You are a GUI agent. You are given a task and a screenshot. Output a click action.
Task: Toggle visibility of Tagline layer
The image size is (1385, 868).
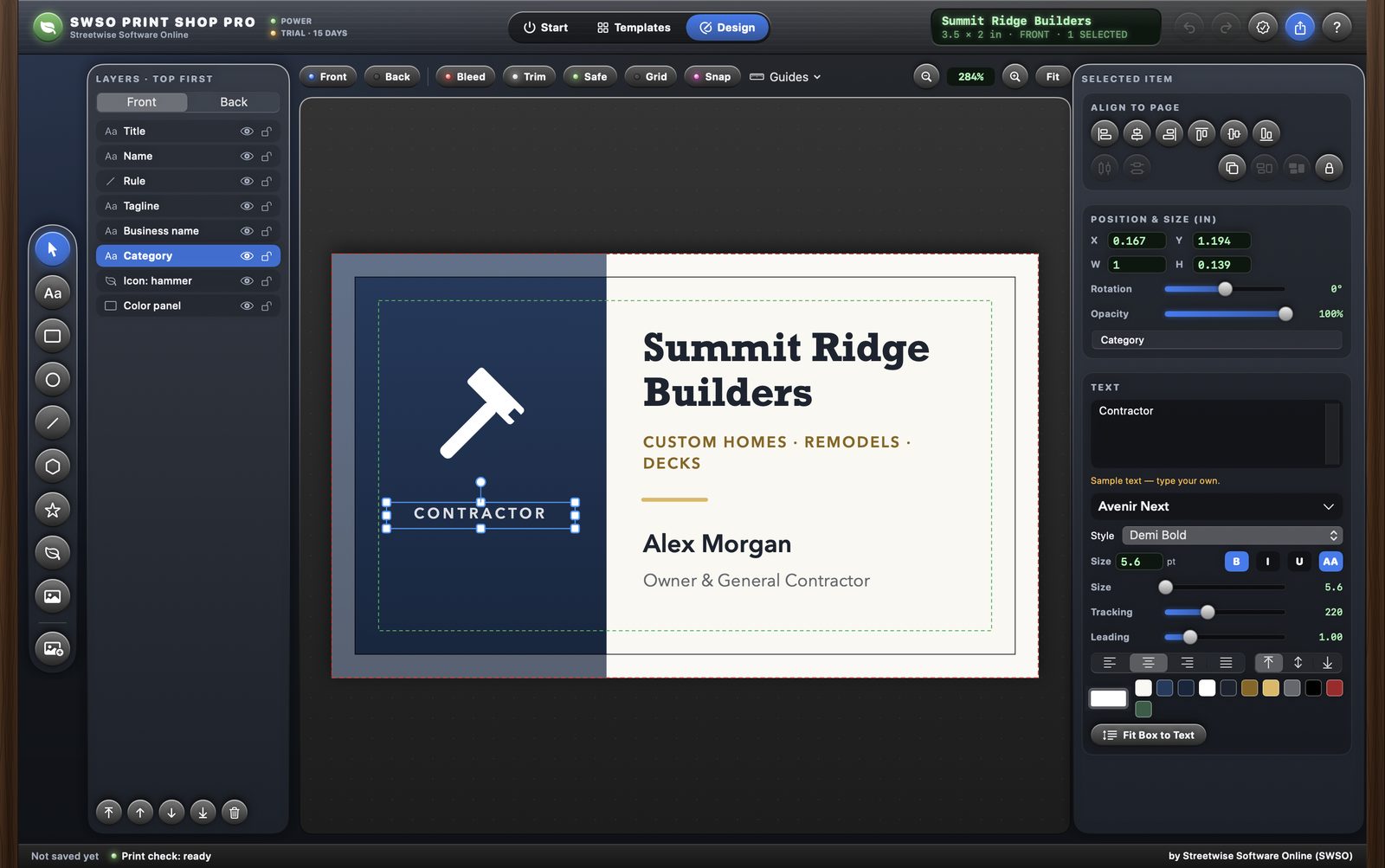coord(247,206)
